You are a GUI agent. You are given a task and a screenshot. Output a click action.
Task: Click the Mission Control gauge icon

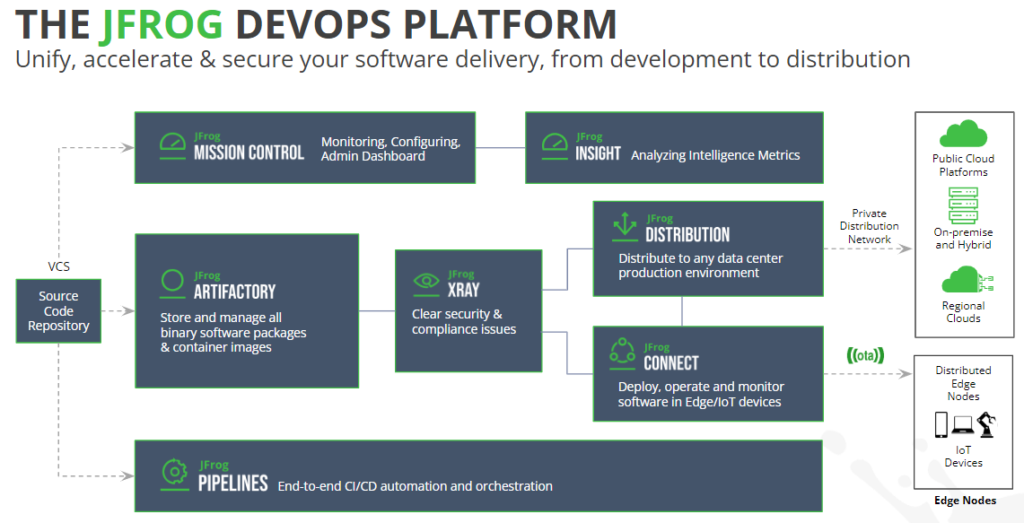173,146
